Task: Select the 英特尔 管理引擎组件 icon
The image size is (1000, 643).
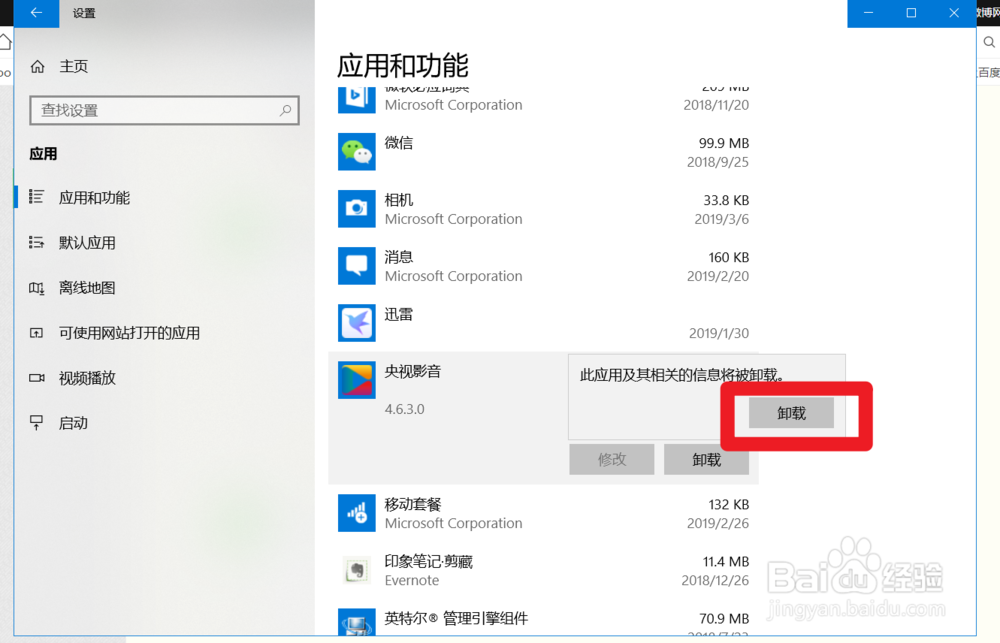Action: (x=357, y=622)
